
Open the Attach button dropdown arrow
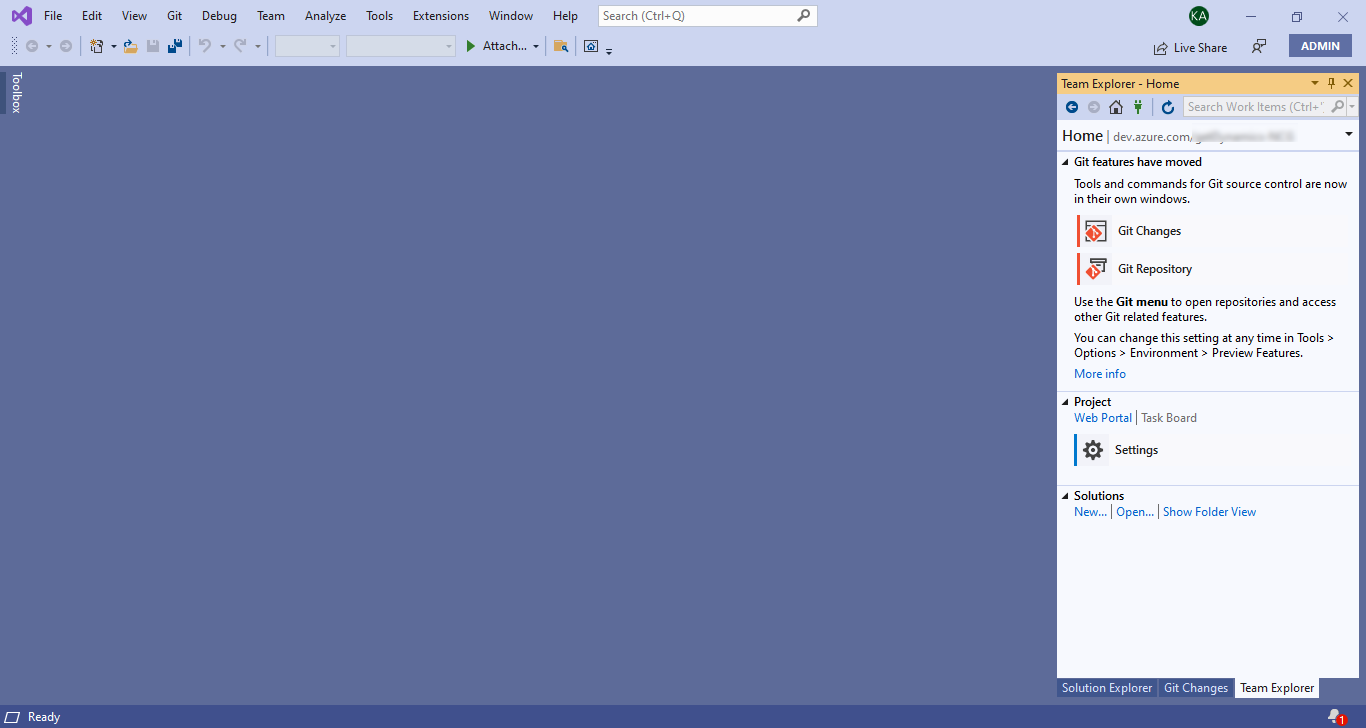click(536, 46)
